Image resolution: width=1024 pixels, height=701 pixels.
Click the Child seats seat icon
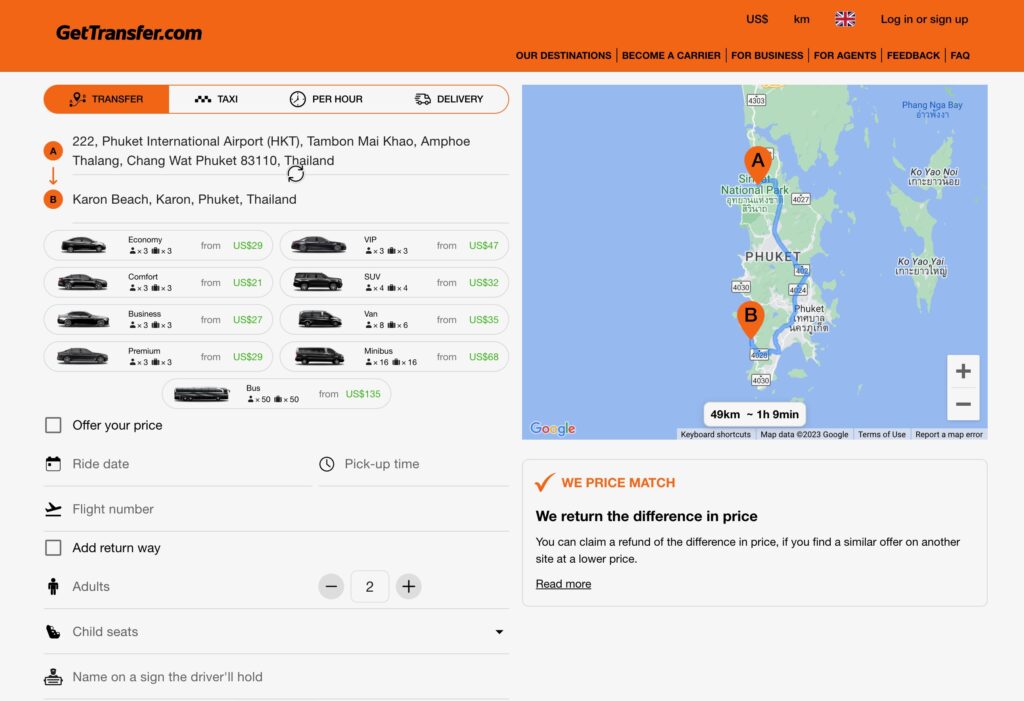point(52,631)
